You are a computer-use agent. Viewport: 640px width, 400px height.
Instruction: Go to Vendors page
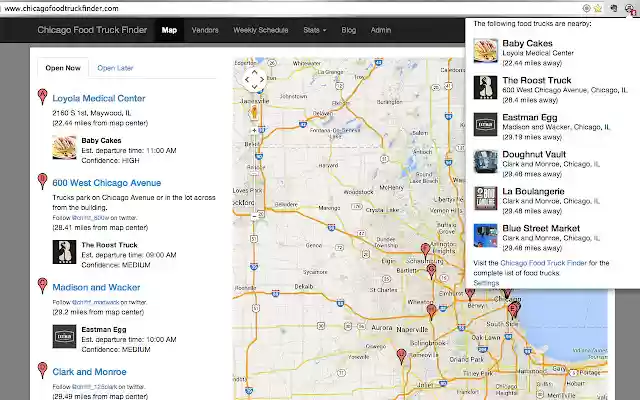(x=205, y=30)
